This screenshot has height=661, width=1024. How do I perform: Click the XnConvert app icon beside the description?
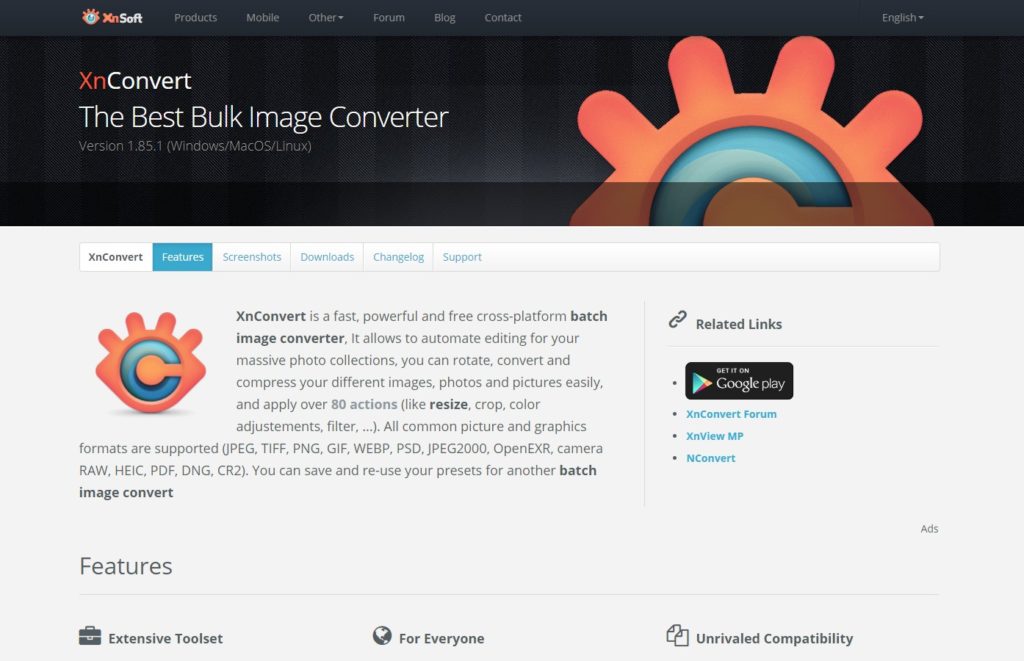(x=151, y=363)
